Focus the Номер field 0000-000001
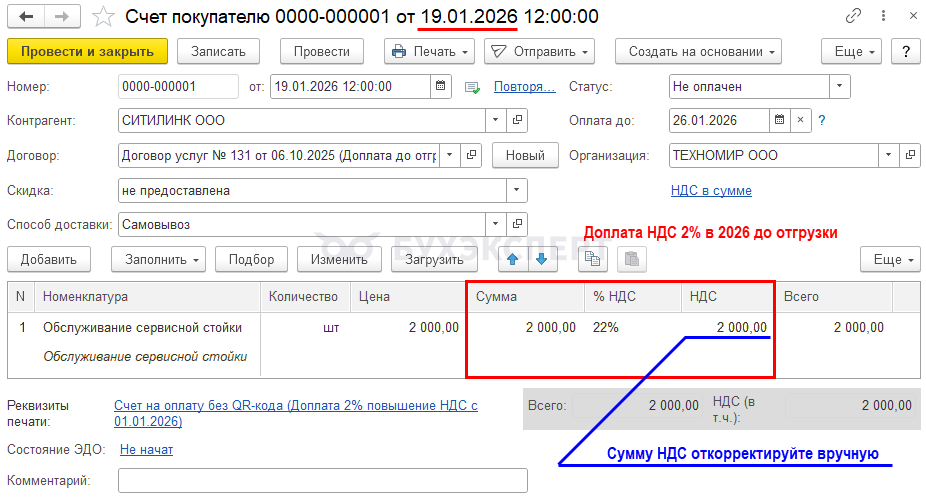This screenshot has height=497, width=926. [x=178, y=86]
